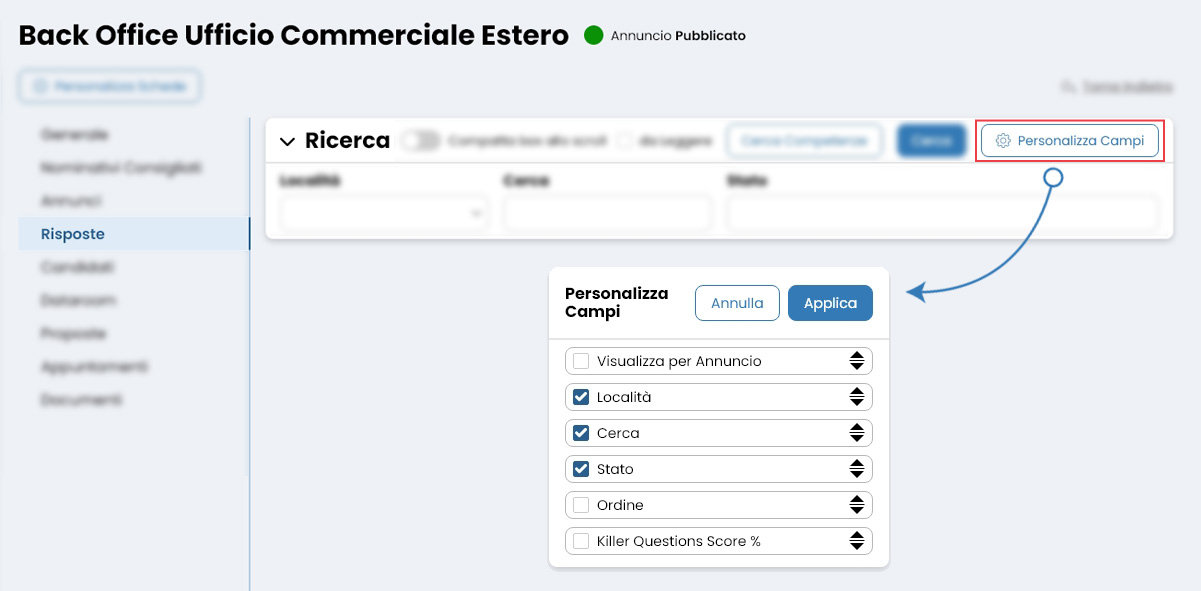
Task: Click the Annulla button
Action: point(737,302)
